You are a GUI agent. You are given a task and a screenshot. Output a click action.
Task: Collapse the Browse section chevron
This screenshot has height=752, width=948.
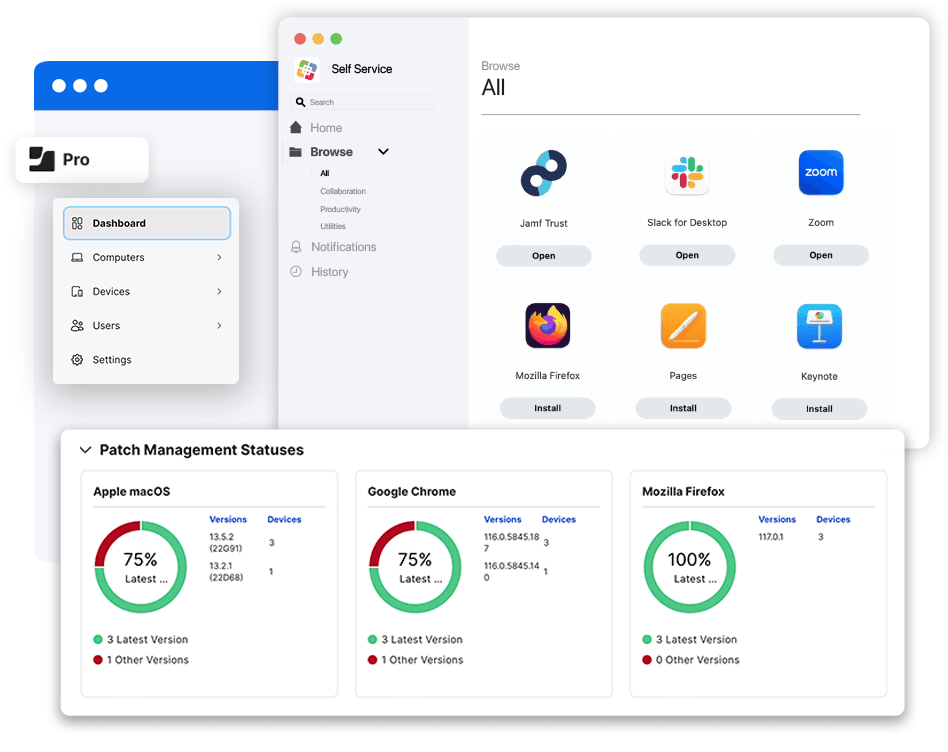coord(383,151)
